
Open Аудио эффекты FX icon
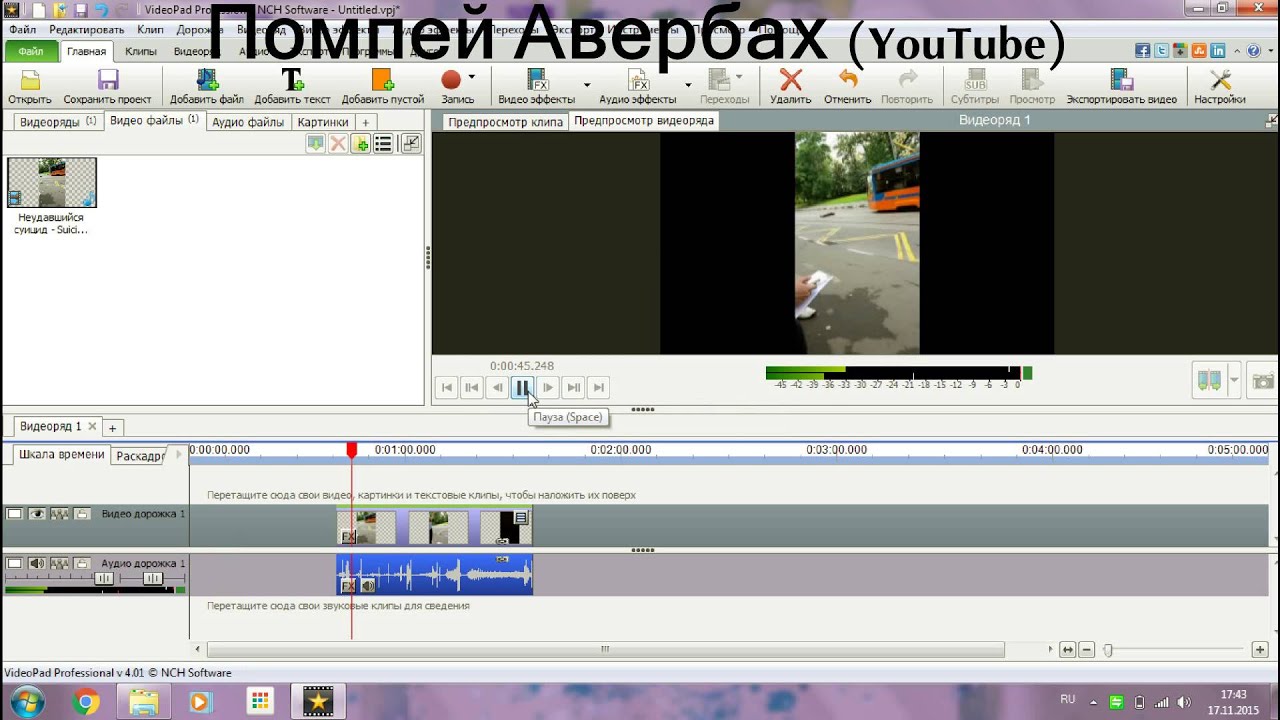[638, 80]
